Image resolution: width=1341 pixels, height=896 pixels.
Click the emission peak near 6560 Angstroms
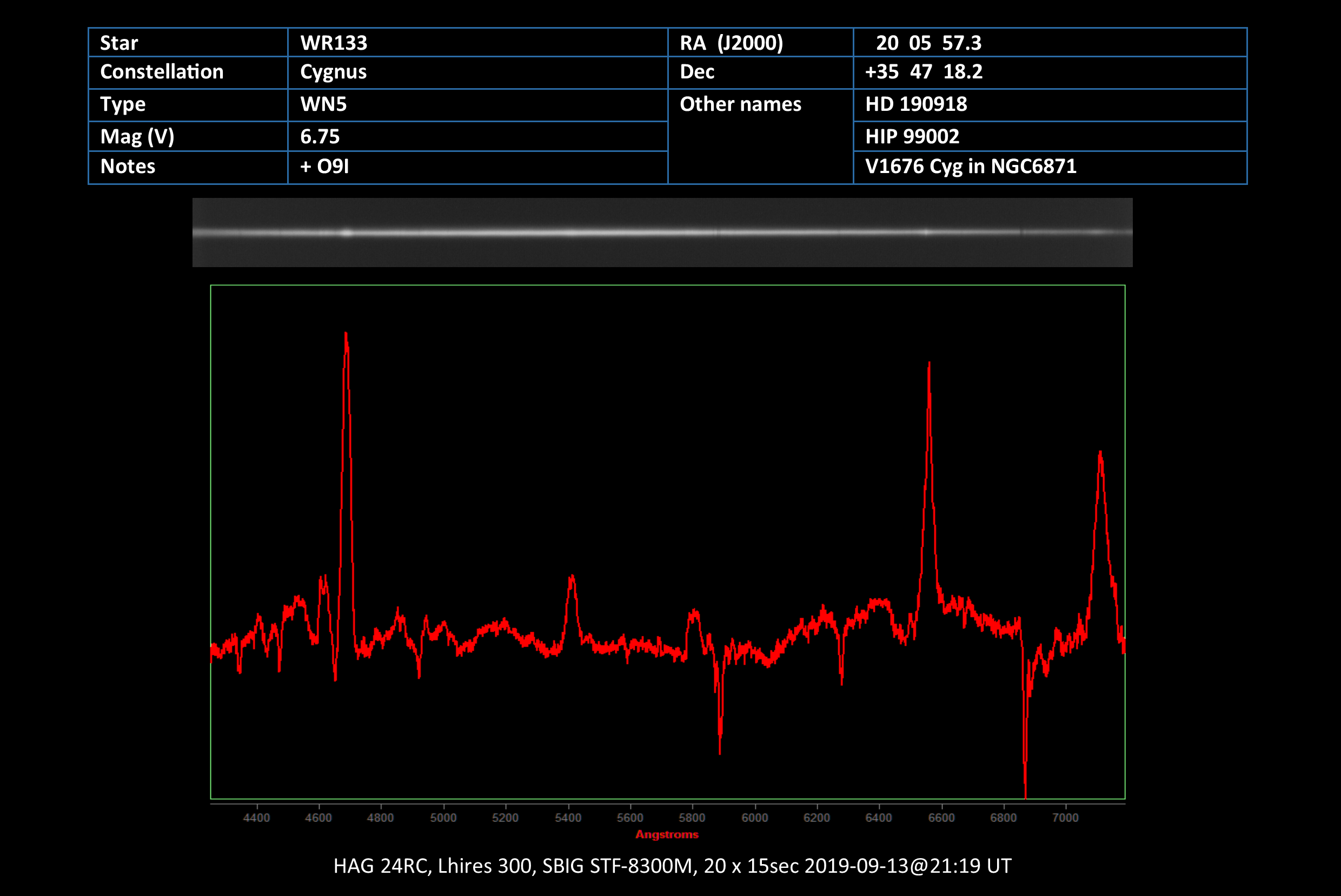[929, 369]
